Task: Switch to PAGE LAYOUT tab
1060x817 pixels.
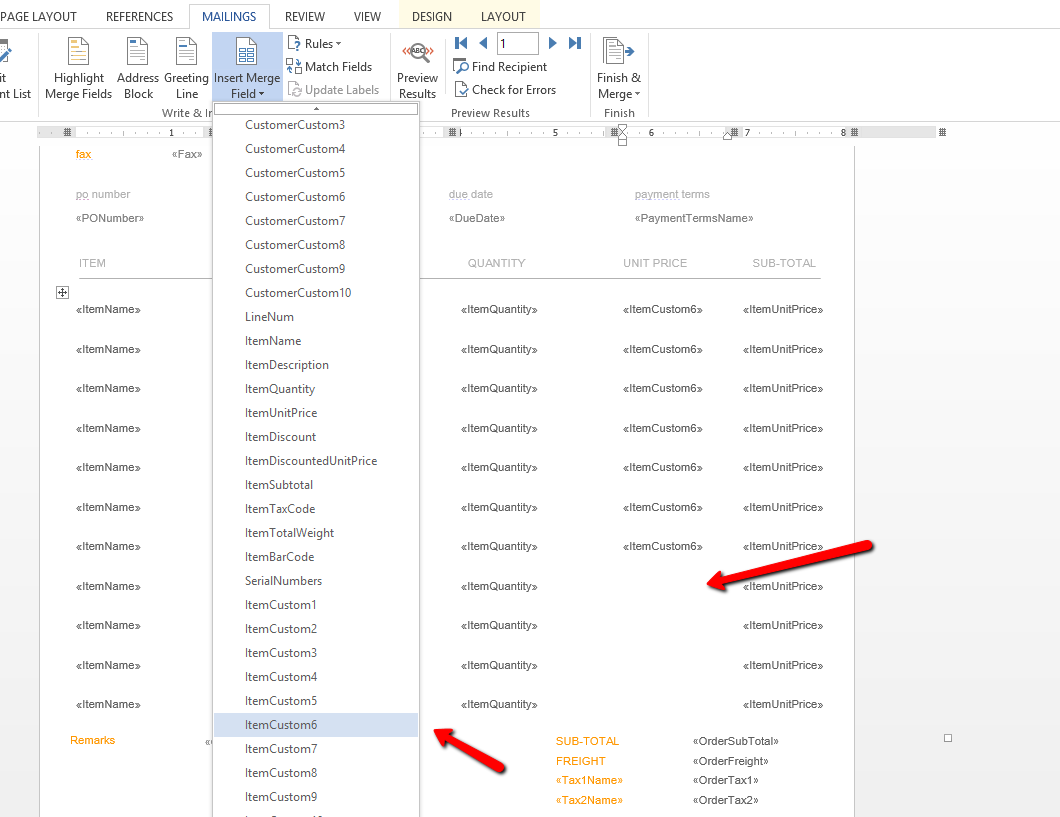Action: tap(39, 17)
